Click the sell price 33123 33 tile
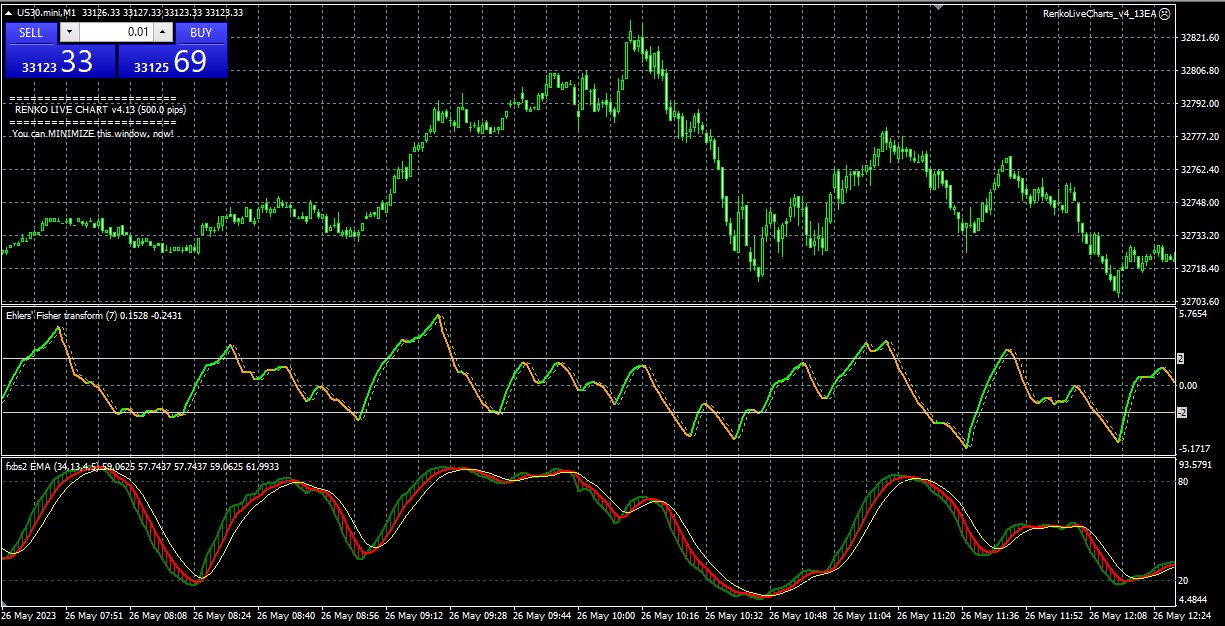1225x626 pixels. click(62, 62)
